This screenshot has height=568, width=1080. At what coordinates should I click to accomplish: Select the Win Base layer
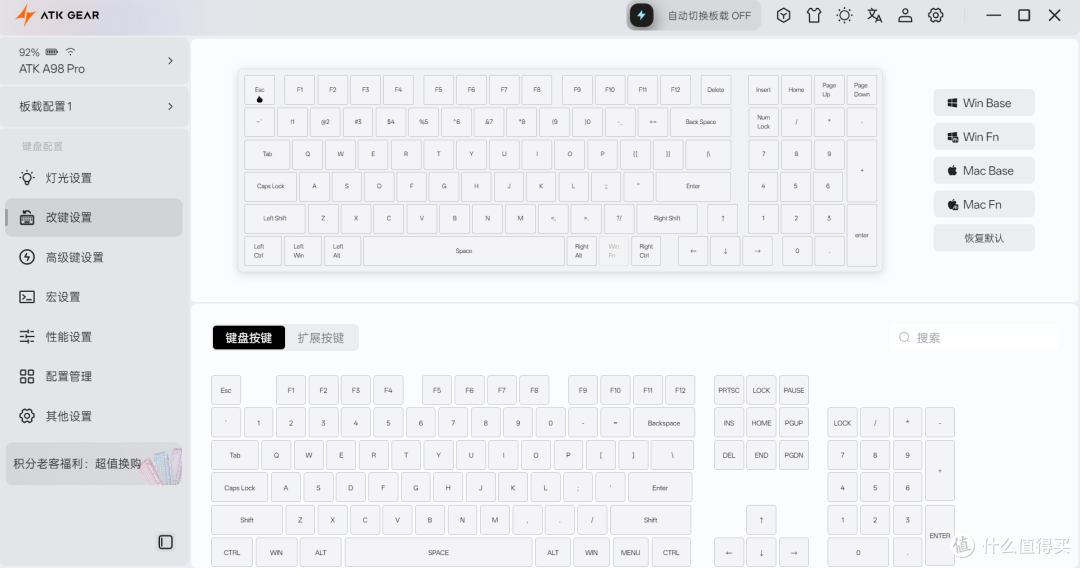pyautogui.click(x=984, y=103)
